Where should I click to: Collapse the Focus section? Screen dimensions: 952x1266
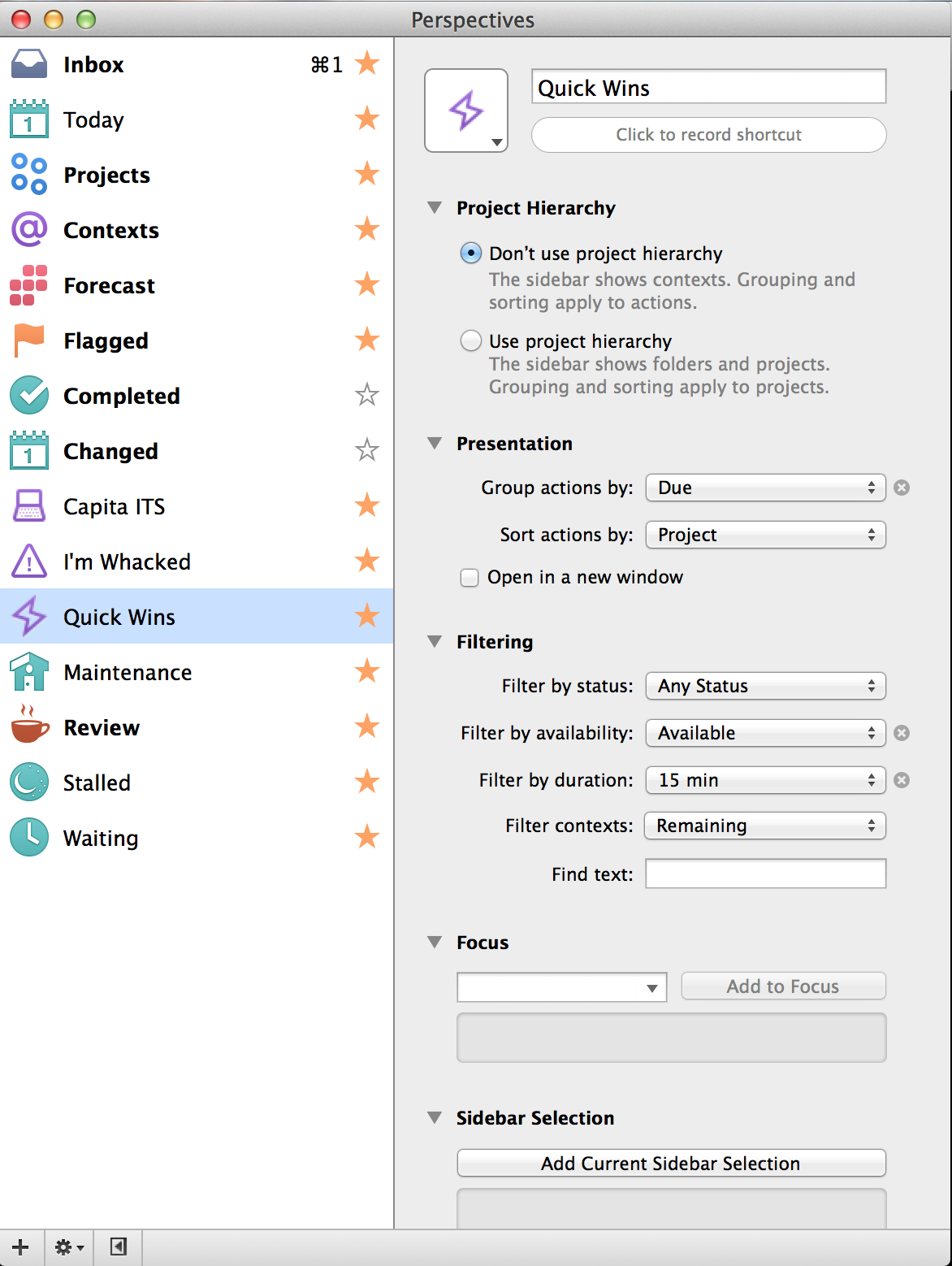click(x=435, y=943)
